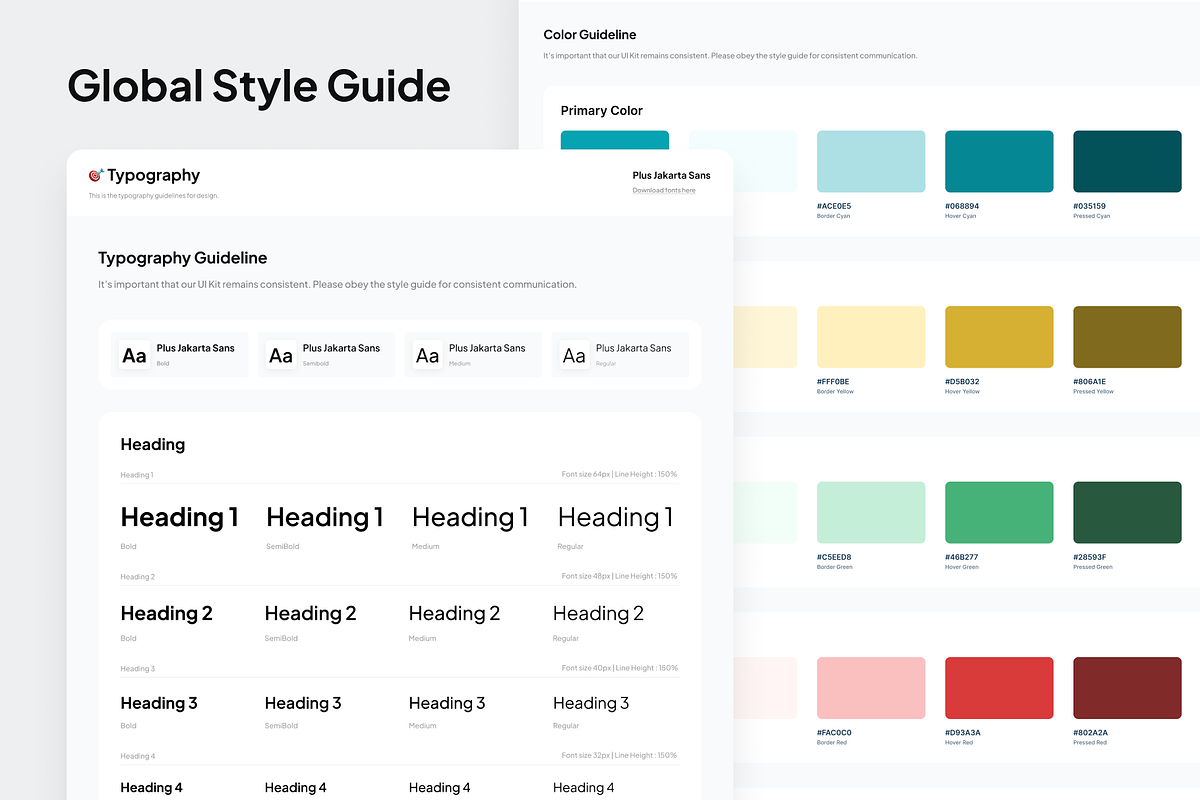Choose the Hover Green #46B277 swatch
This screenshot has width=1200, height=800.
tap(999, 512)
